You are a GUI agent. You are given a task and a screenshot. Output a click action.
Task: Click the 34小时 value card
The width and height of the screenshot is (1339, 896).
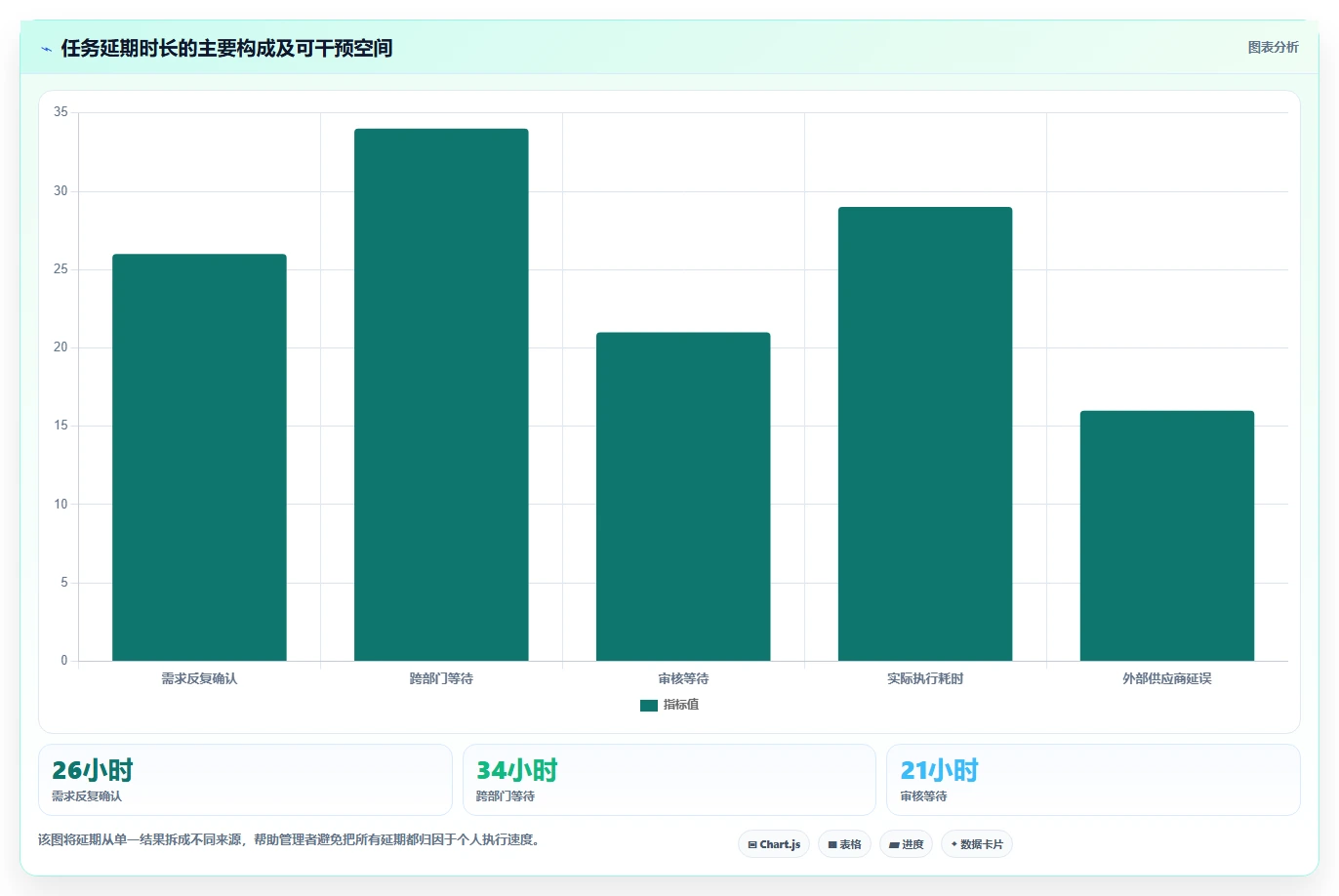669,780
